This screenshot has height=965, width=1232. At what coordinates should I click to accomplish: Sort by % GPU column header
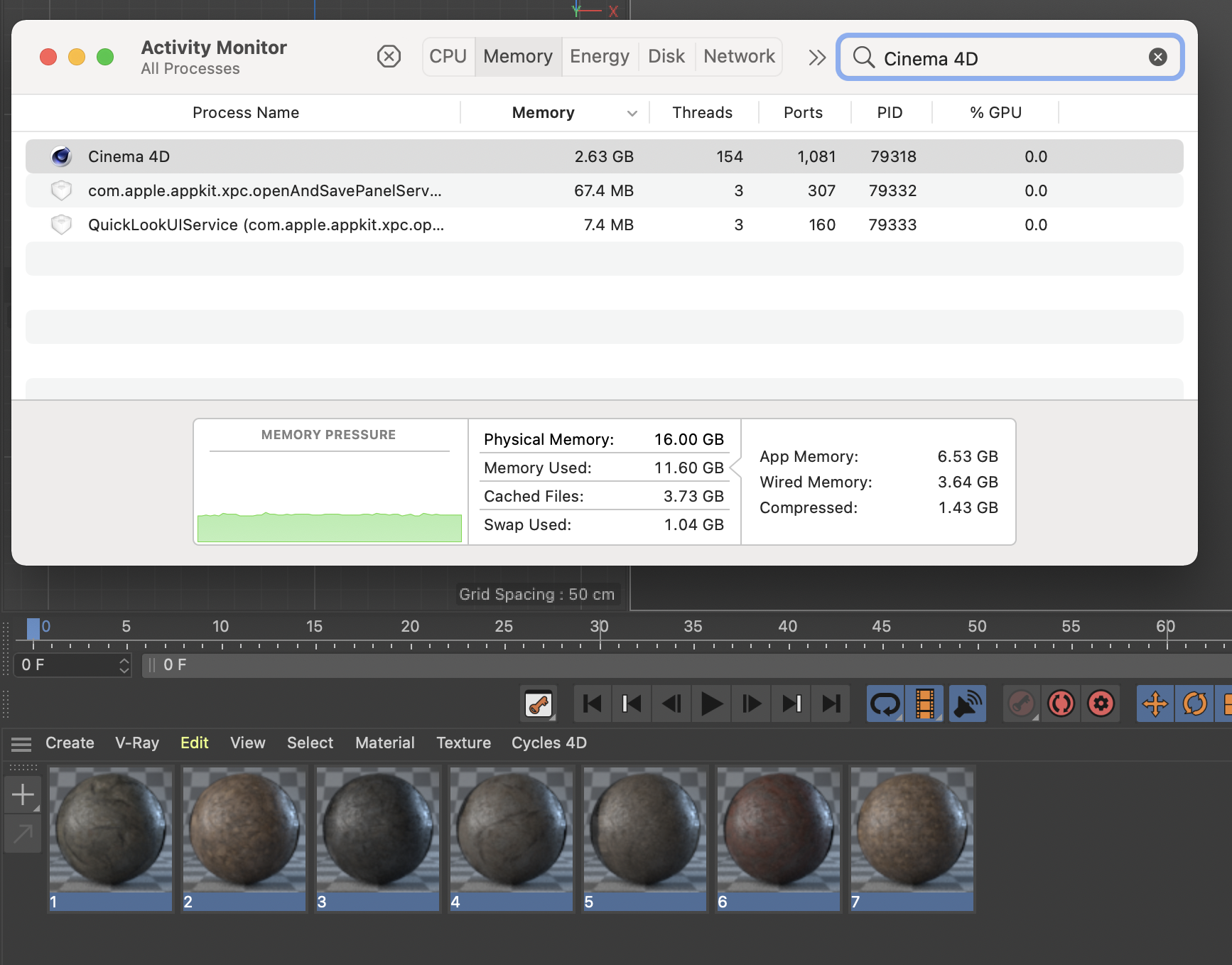(996, 112)
